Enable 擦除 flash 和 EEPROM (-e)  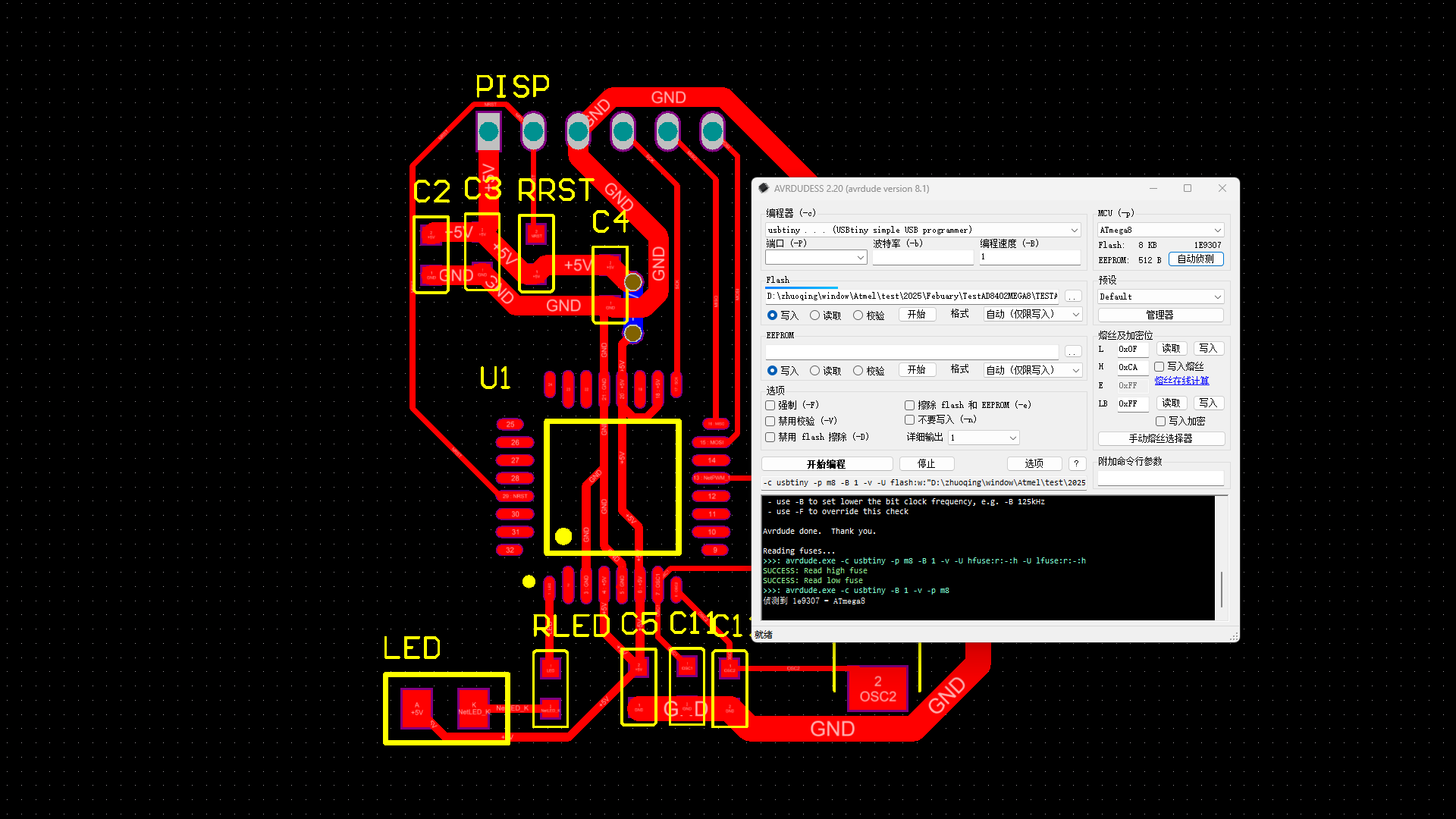(909, 404)
